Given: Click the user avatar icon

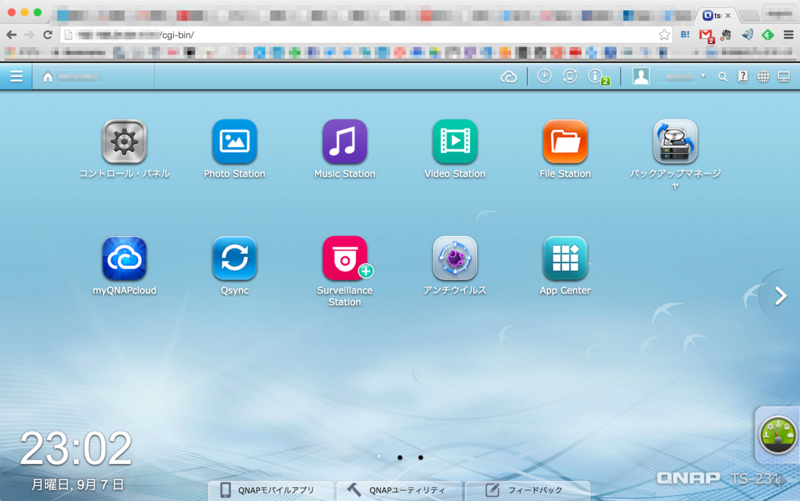Looking at the screenshot, I should (641, 77).
